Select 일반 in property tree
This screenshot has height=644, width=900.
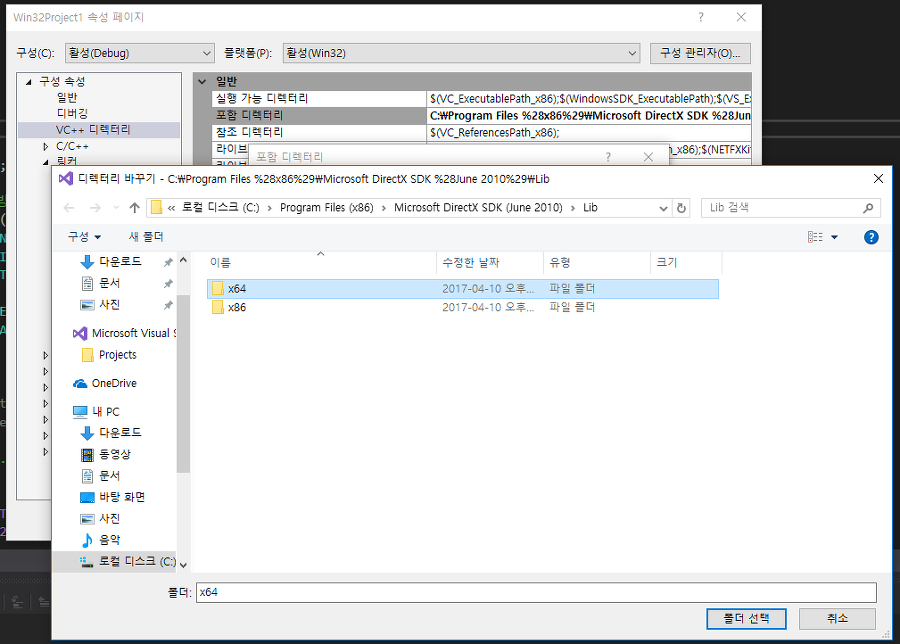coord(67,98)
